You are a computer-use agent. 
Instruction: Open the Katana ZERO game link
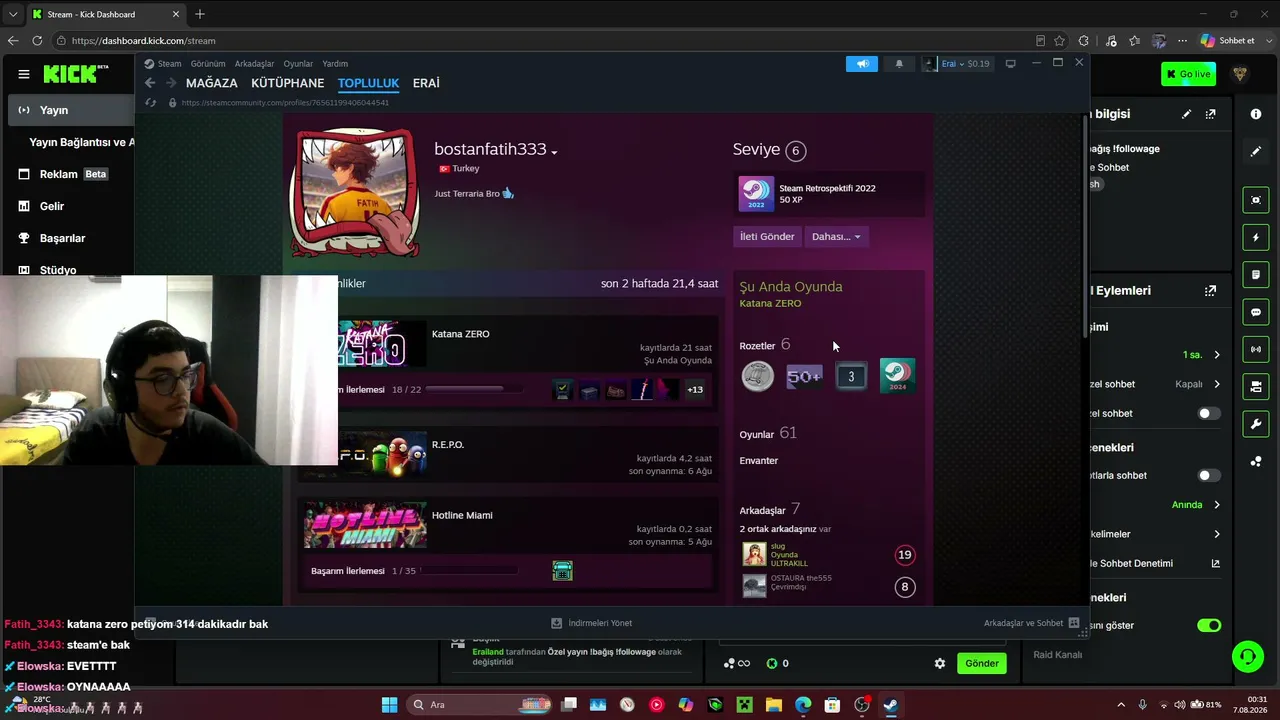(x=461, y=334)
